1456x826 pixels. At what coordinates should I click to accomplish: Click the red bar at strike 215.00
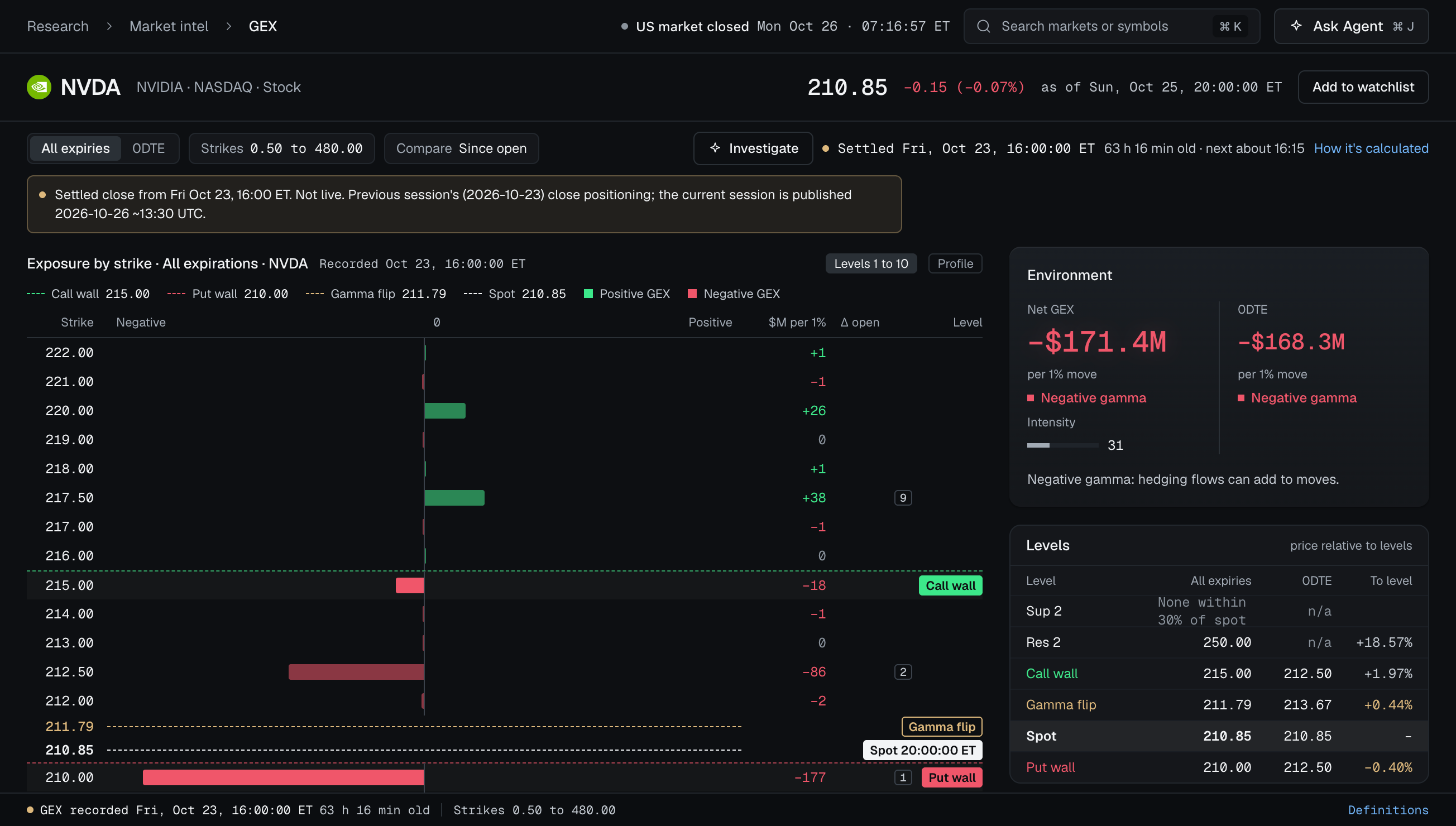click(410, 586)
